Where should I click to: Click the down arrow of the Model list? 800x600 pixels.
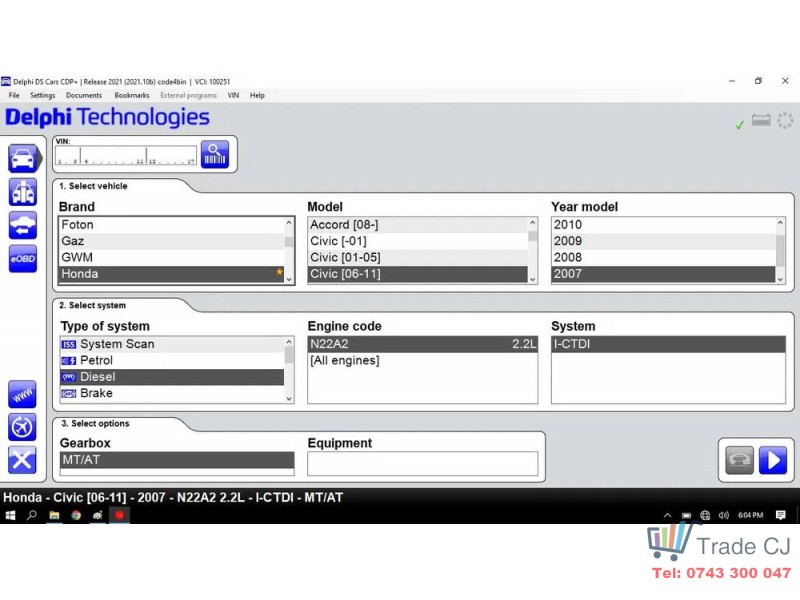(533, 279)
